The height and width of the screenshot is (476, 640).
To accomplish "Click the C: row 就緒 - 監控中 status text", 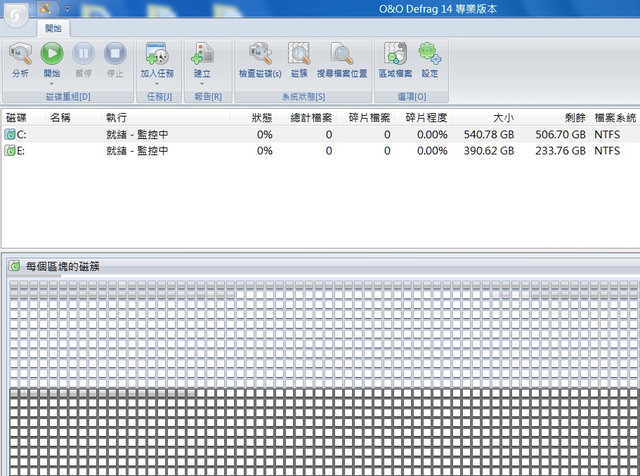I will 137,134.
